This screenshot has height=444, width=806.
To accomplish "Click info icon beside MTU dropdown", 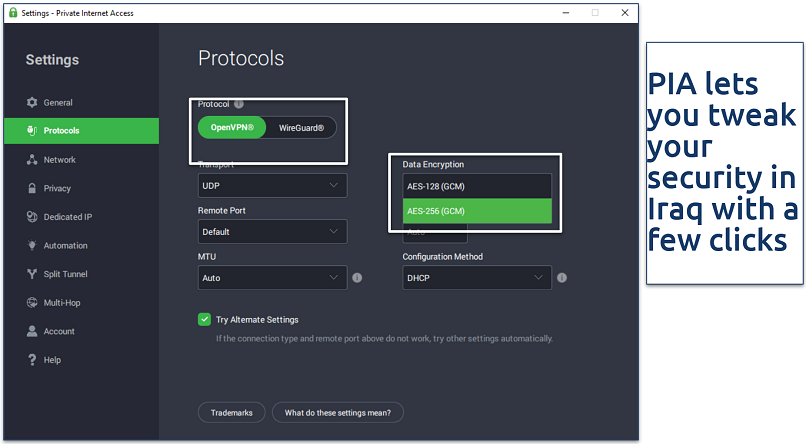I will (x=357, y=278).
